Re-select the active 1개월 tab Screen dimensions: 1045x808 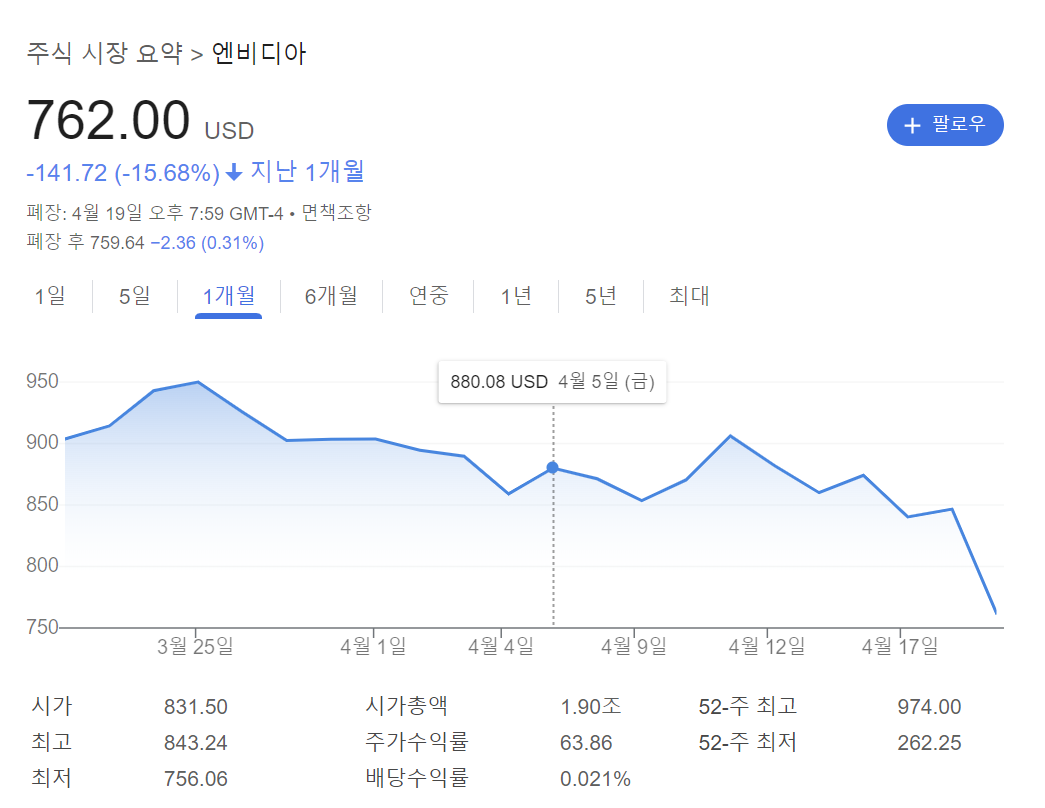pos(229,296)
